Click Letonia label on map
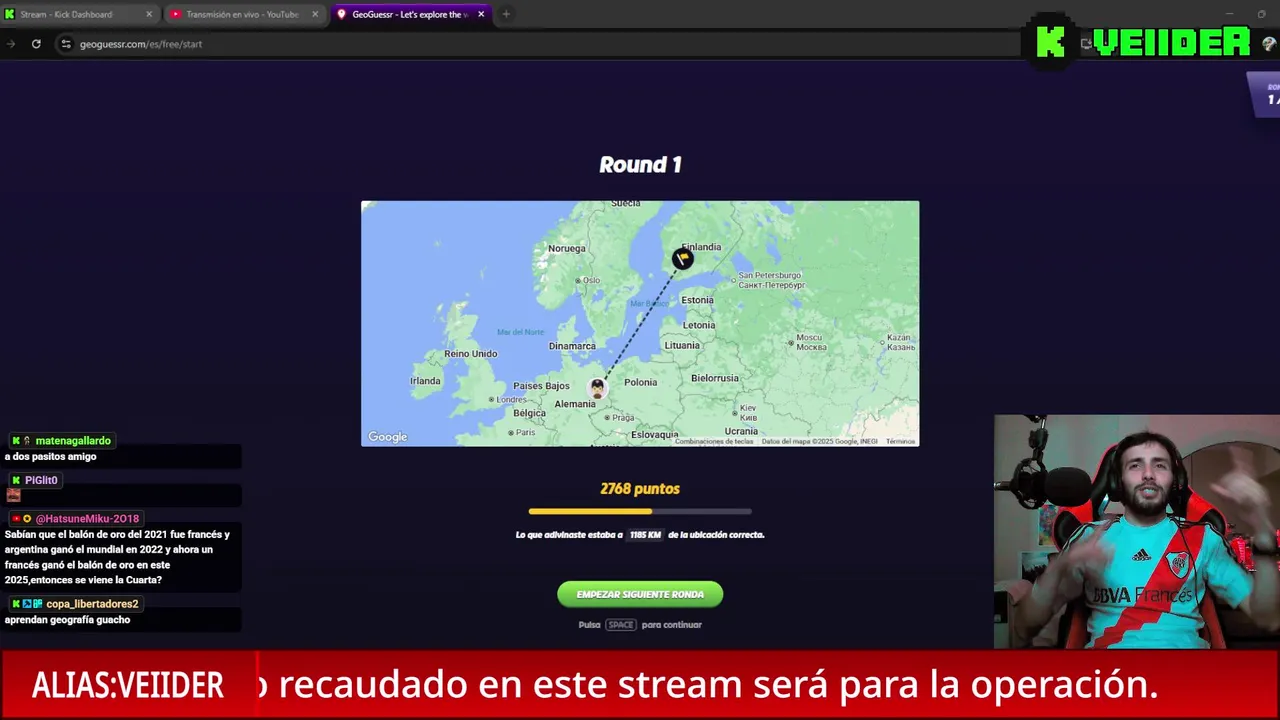 (699, 325)
